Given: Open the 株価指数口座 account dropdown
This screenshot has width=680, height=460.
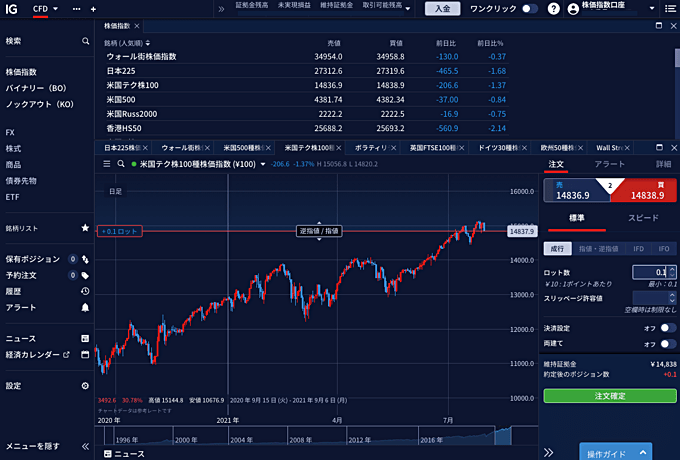Looking at the screenshot, I should (x=651, y=9).
